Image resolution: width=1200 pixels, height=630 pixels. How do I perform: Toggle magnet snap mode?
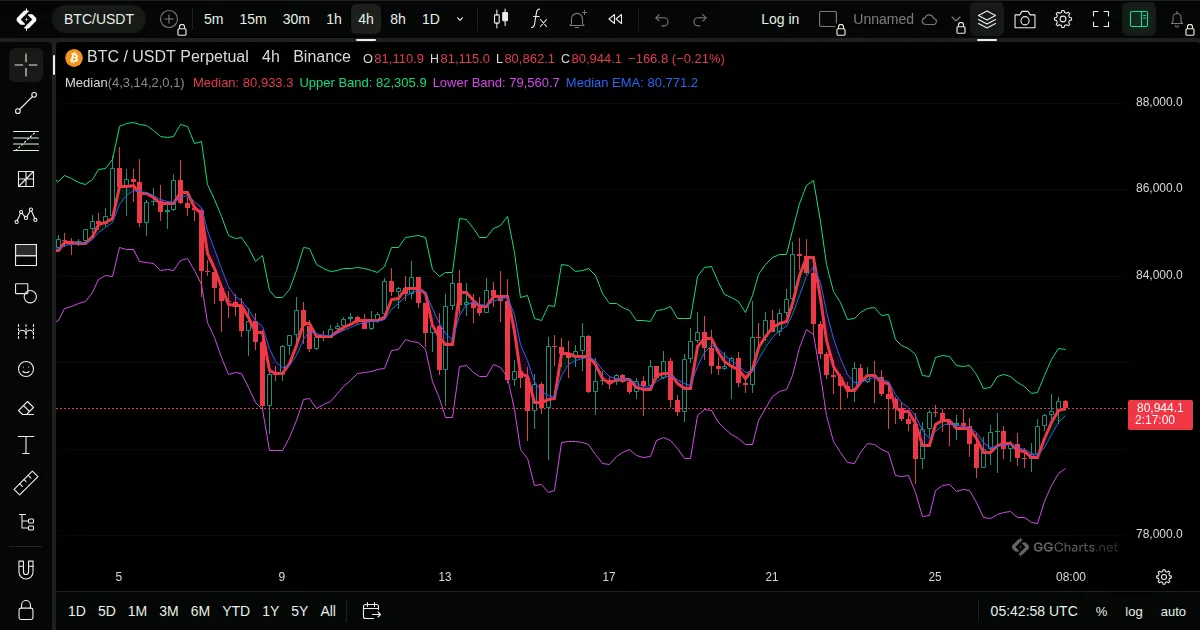coord(26,571)
